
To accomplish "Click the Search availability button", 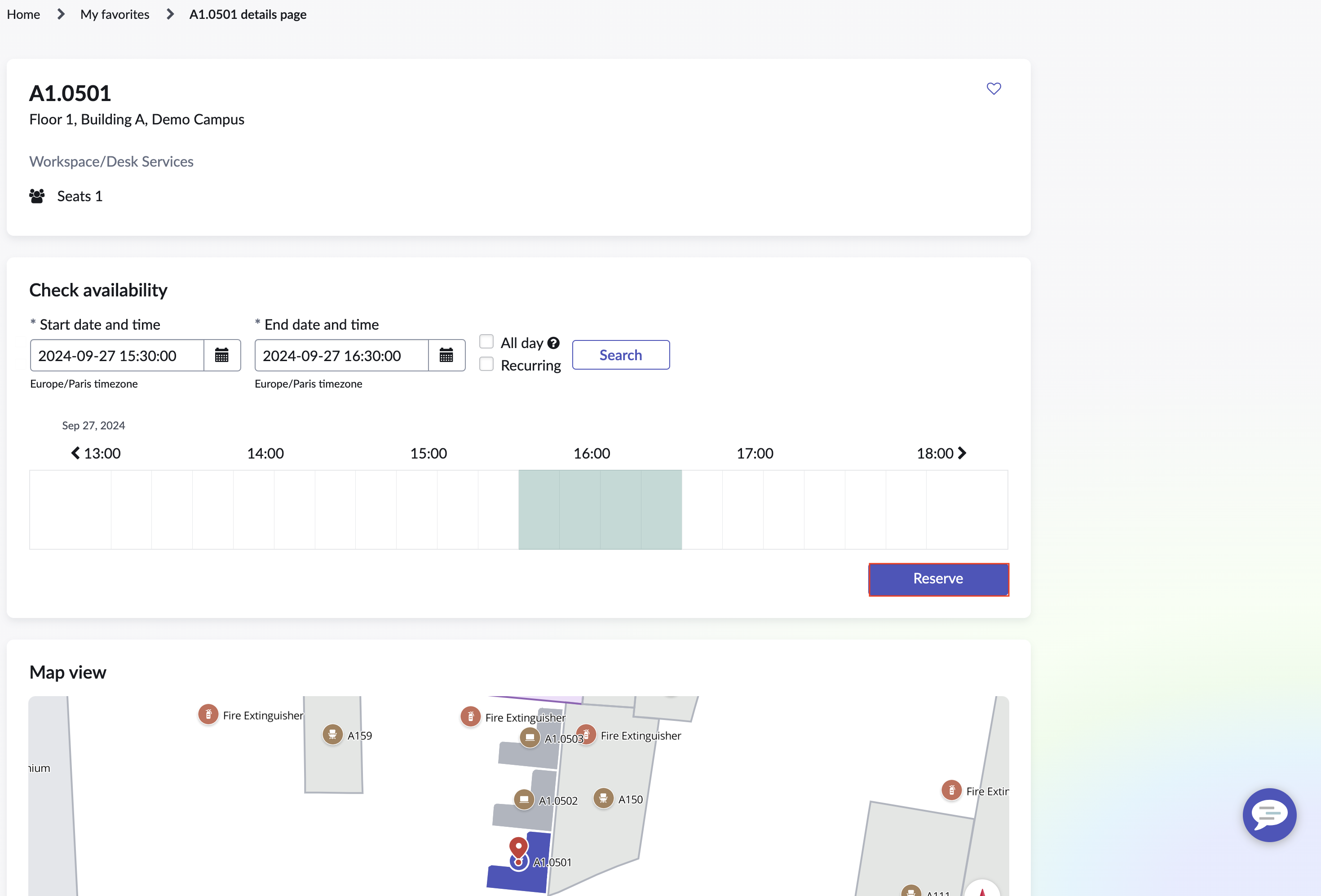I will [621, 355].
